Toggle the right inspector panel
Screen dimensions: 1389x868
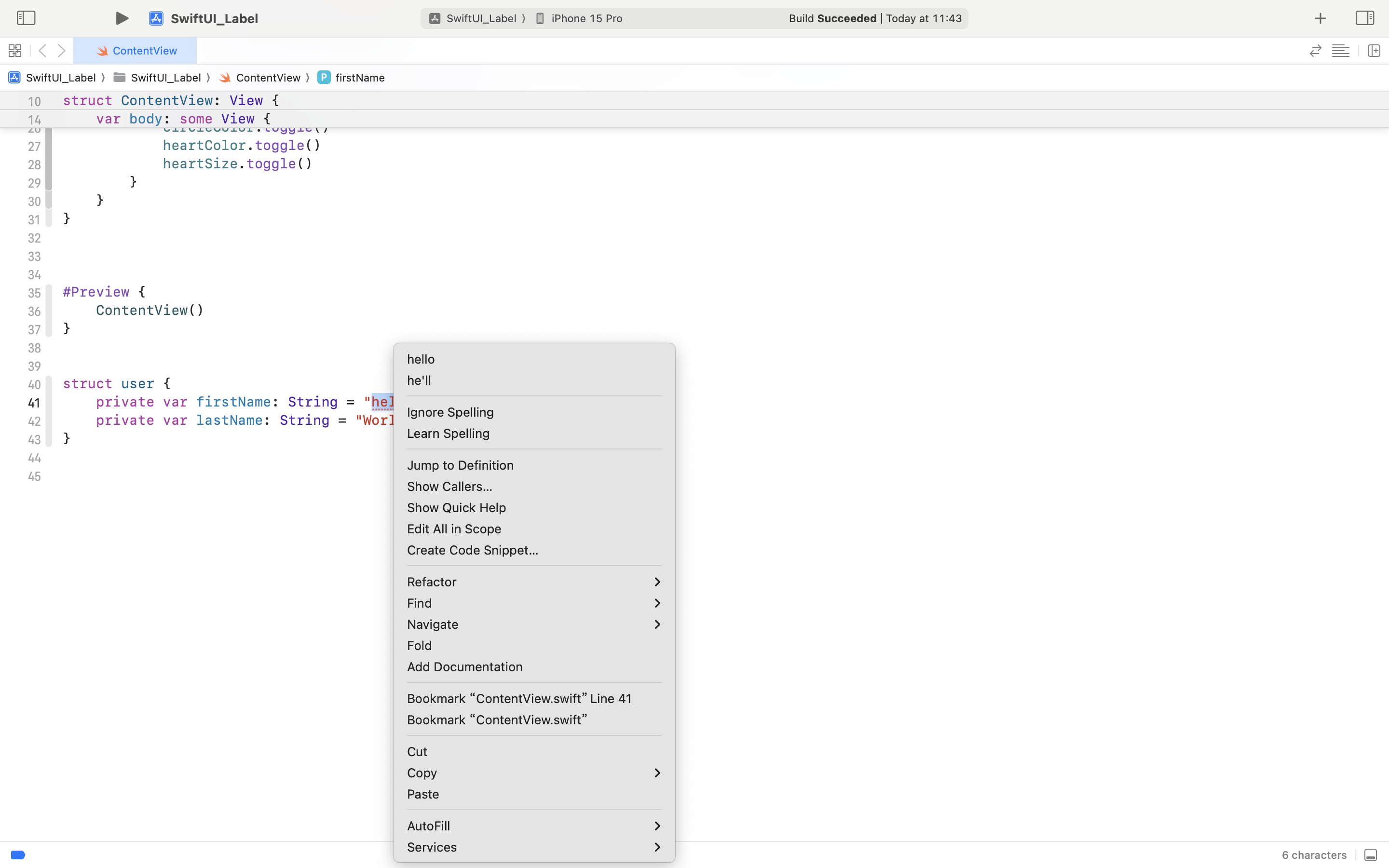pos(1364,18)
